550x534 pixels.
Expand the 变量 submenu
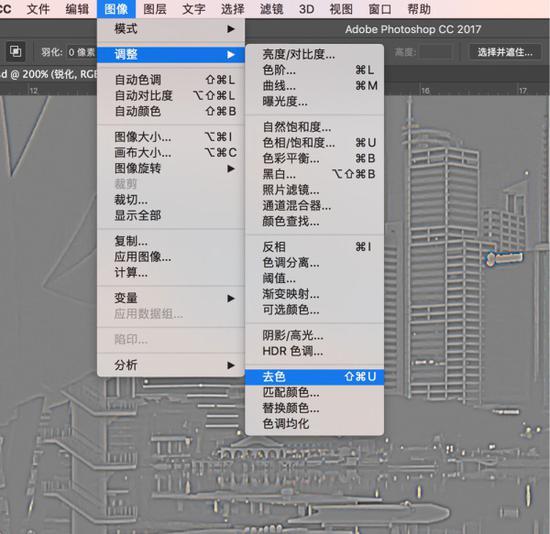171,298
